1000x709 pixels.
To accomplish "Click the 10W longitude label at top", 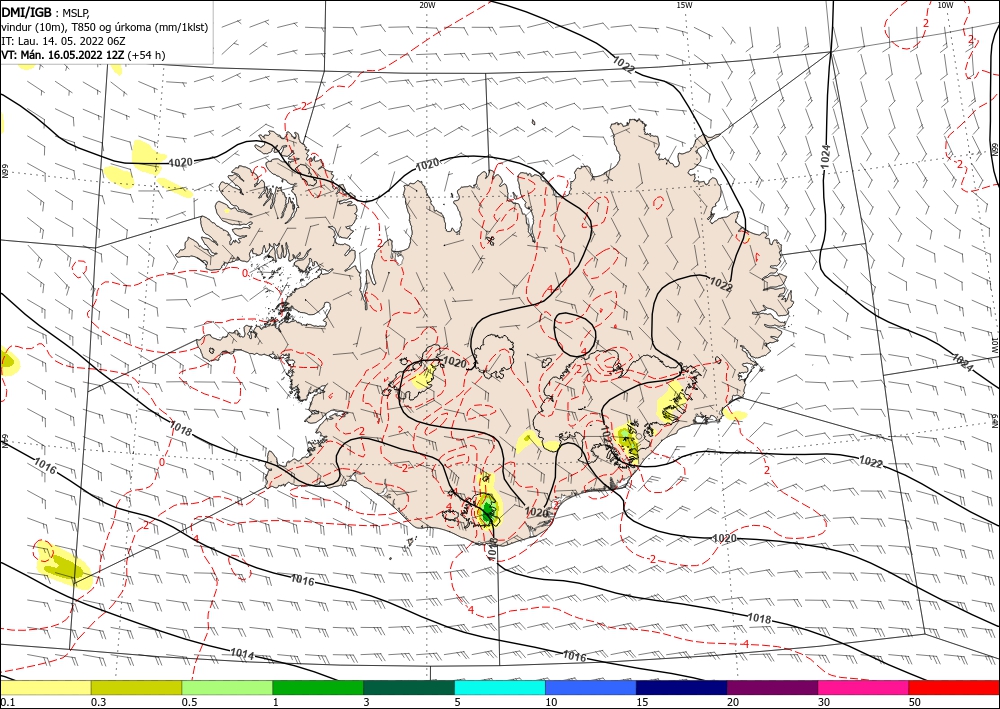I will 945,5.
